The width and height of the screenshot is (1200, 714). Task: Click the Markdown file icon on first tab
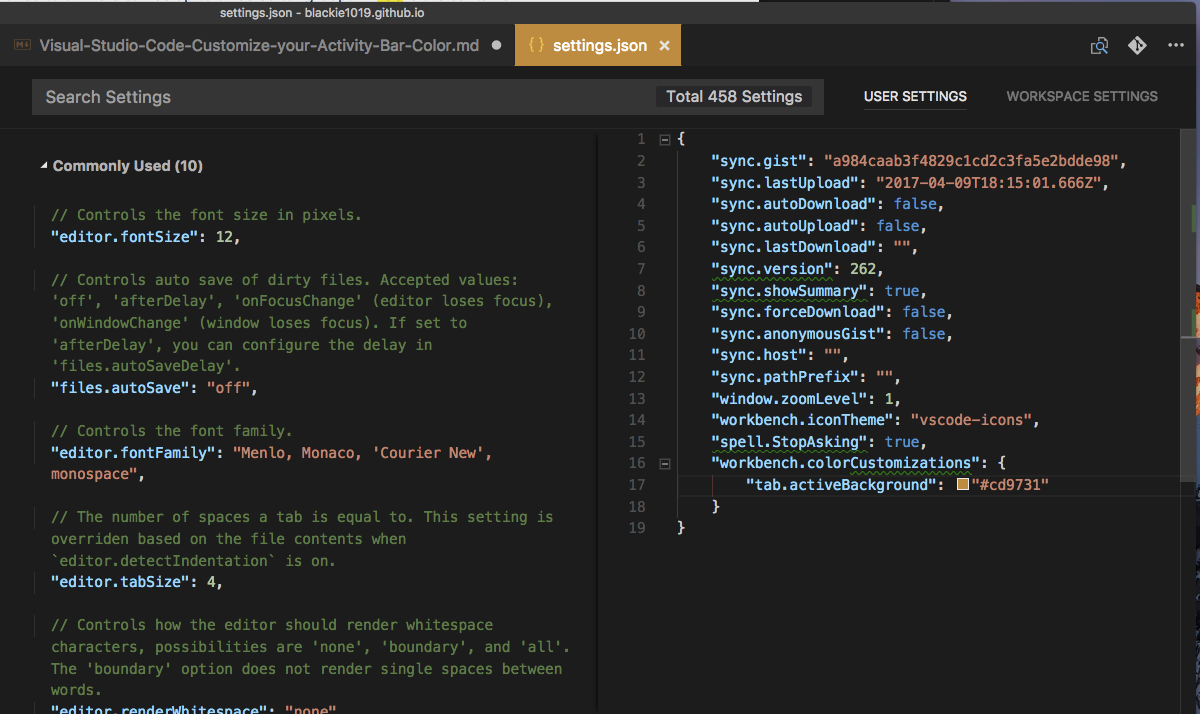[x=21, y=46]
